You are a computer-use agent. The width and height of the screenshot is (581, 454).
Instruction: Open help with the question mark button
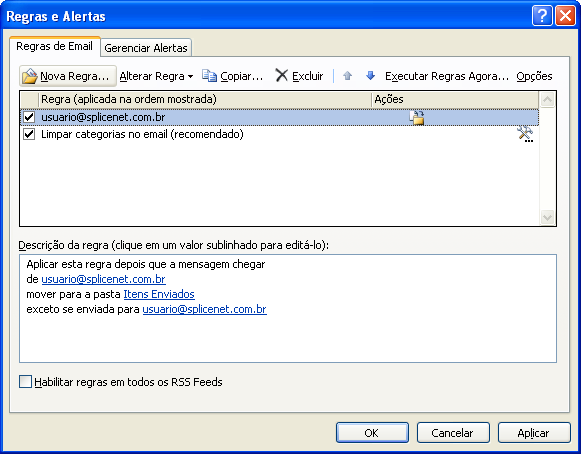(542, 16)
